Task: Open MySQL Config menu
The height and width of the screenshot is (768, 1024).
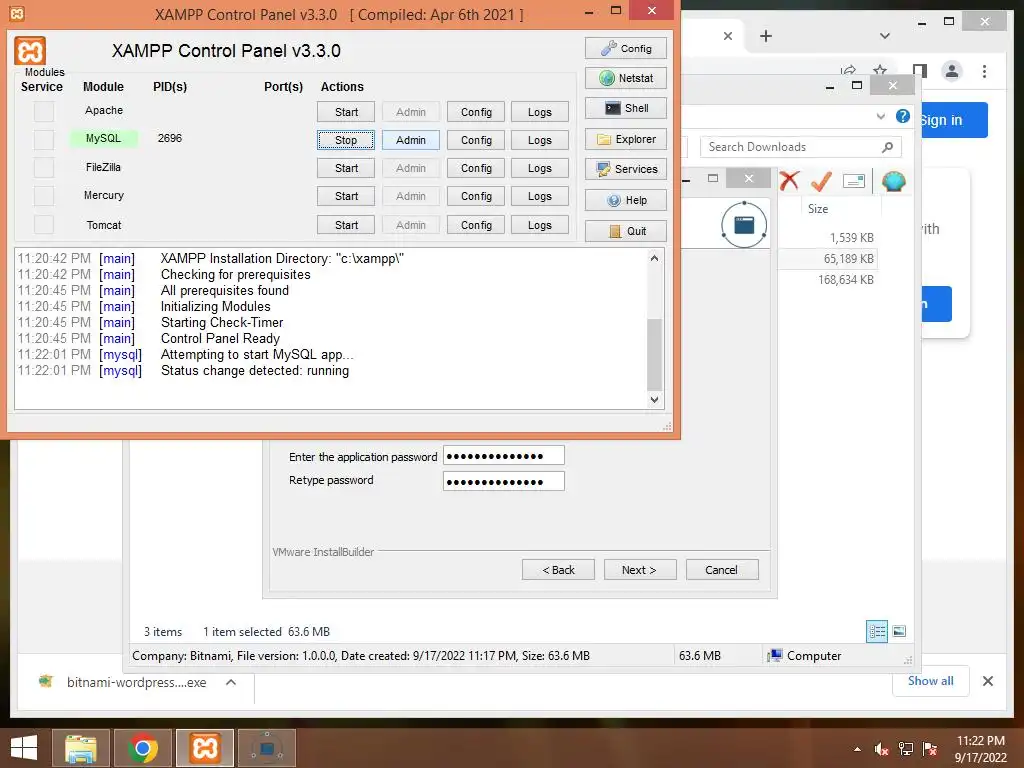Action: point(476,140)
